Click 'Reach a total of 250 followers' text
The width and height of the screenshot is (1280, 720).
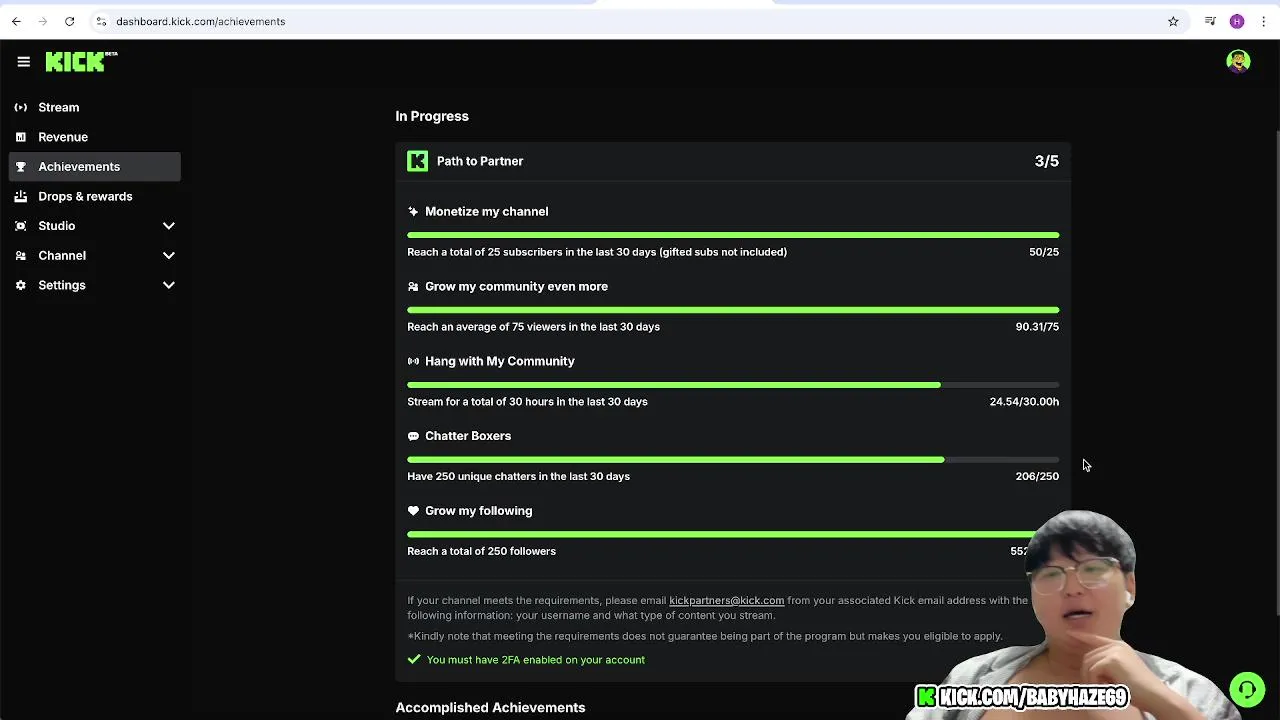coord(481,551)
